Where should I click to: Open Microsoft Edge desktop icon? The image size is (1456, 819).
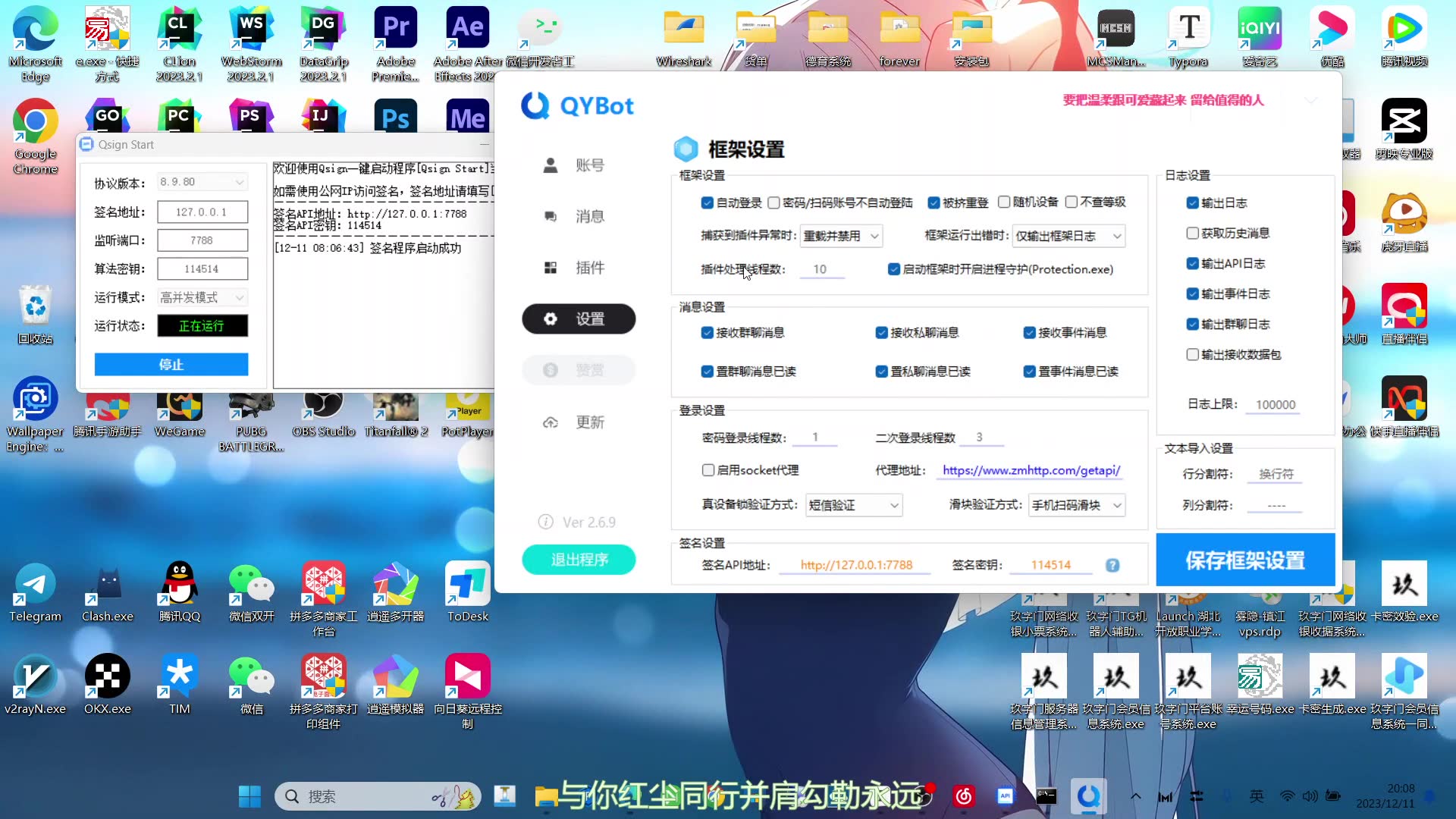click(x=36, y=44)
